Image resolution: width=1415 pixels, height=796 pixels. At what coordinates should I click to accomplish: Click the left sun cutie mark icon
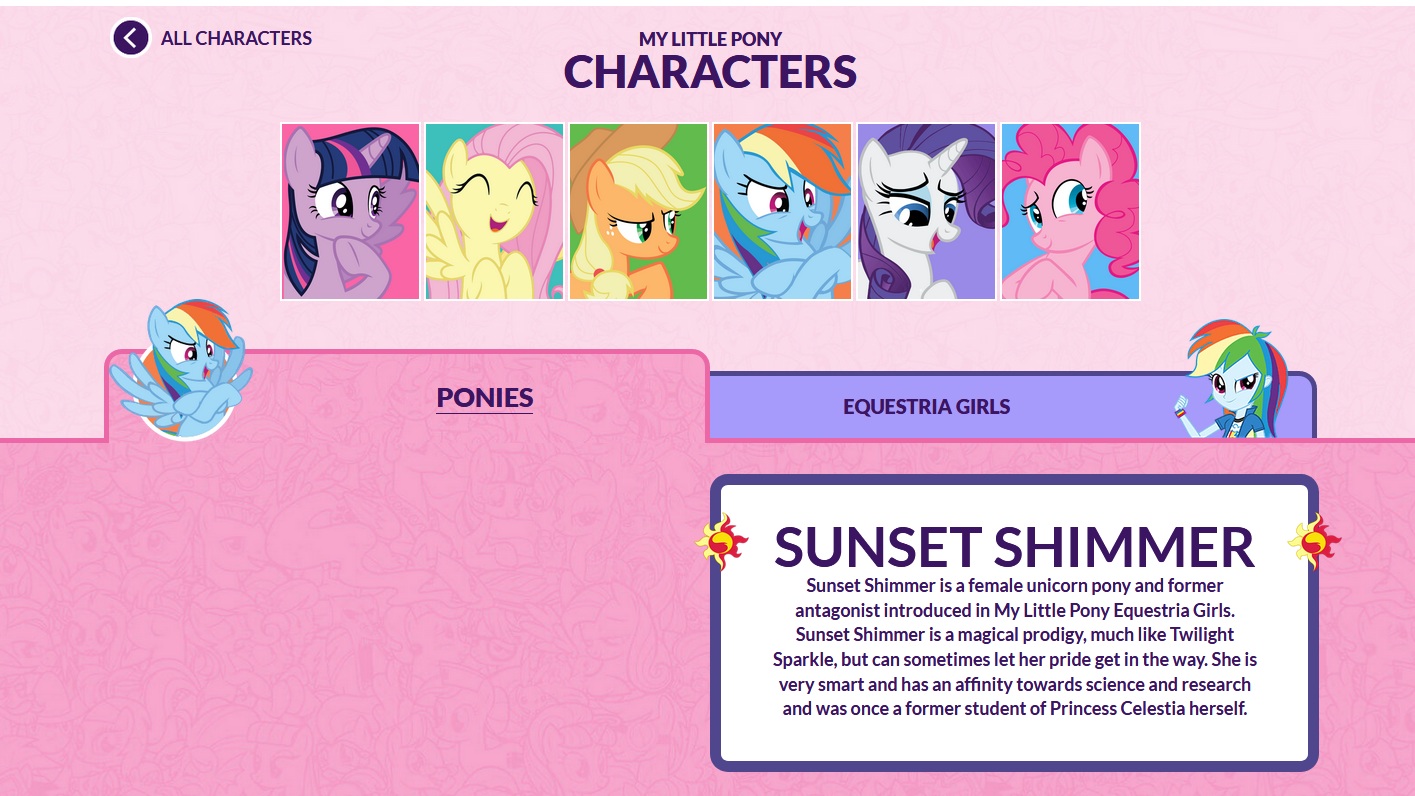click(x=722, y=541)
